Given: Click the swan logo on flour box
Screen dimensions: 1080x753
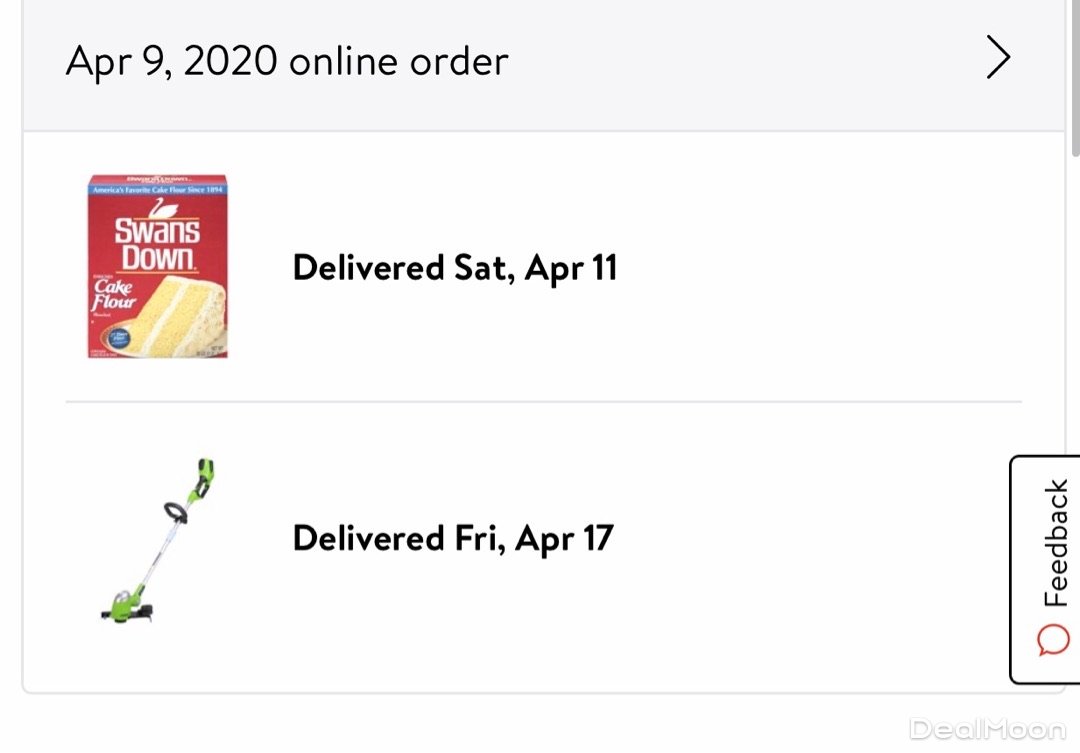Looking at the screenshot, I should pos(157,208).
